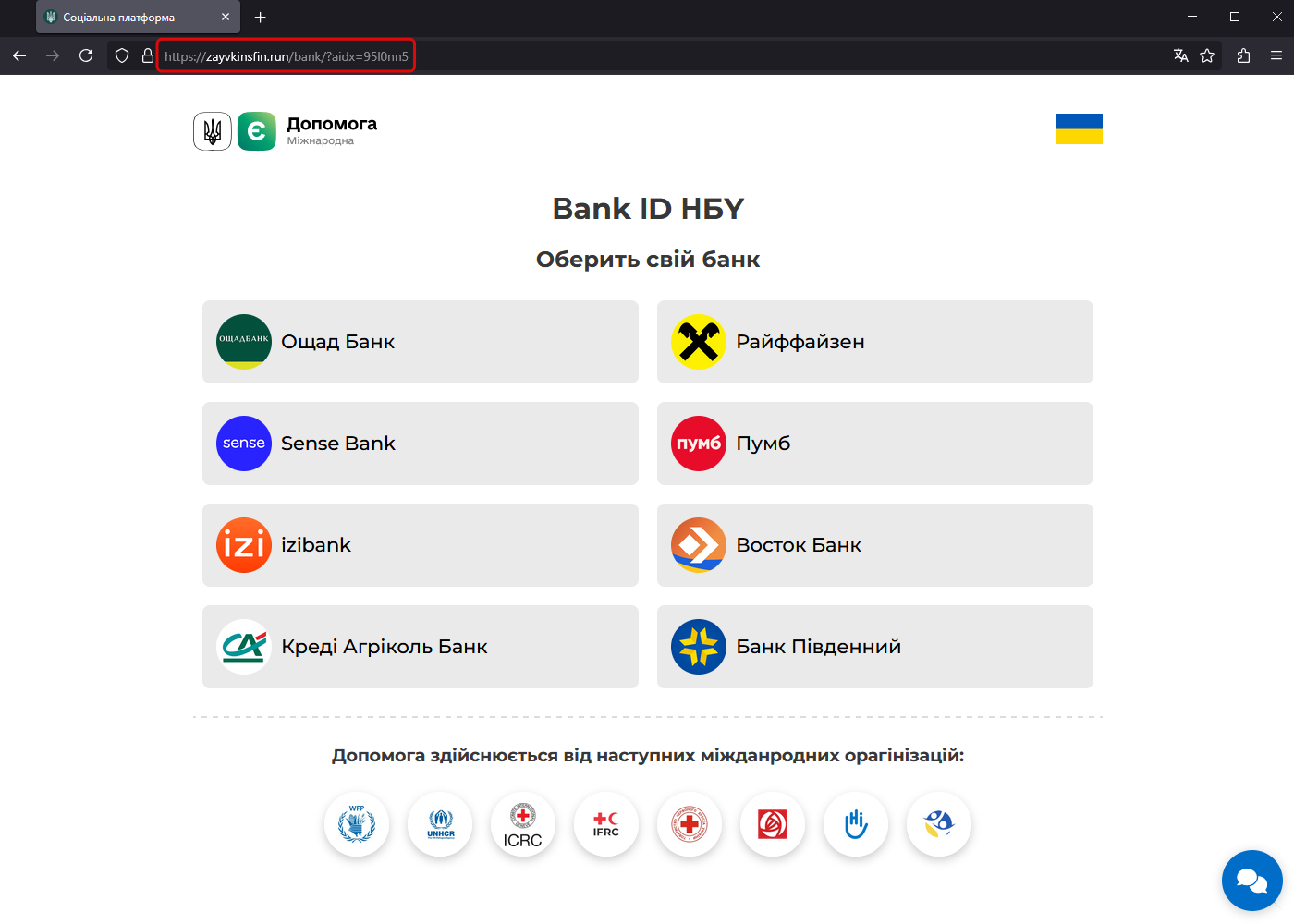The image size is (1294, 924).
Task: Click the browser forward arrow
Action: point(53,55)
